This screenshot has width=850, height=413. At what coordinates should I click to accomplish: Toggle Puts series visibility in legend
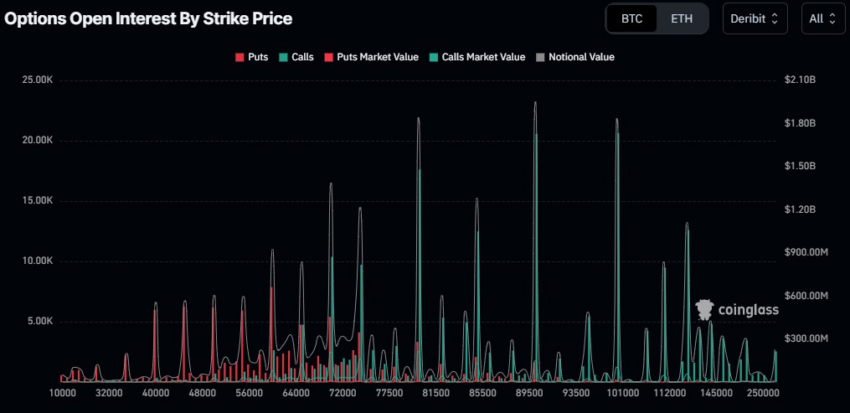click(x=258, y=57)
